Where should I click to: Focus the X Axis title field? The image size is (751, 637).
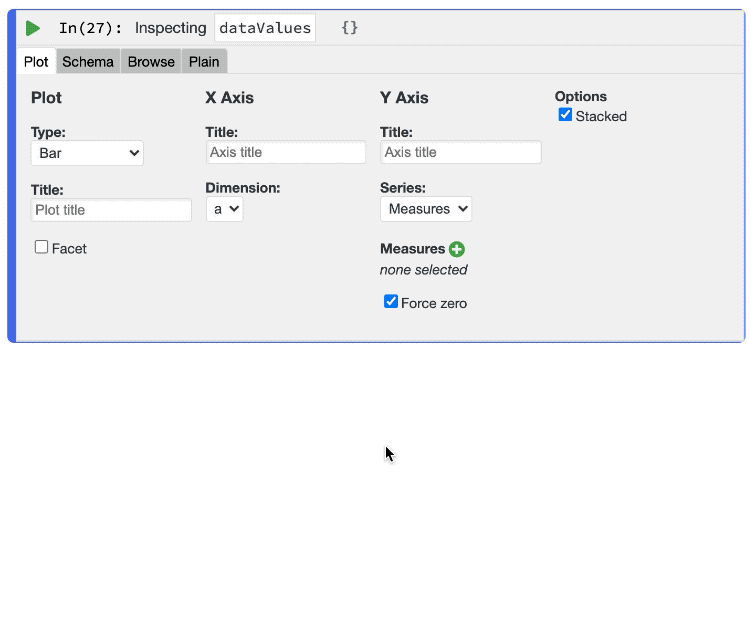pyautogui.click(x=285, y=152)
